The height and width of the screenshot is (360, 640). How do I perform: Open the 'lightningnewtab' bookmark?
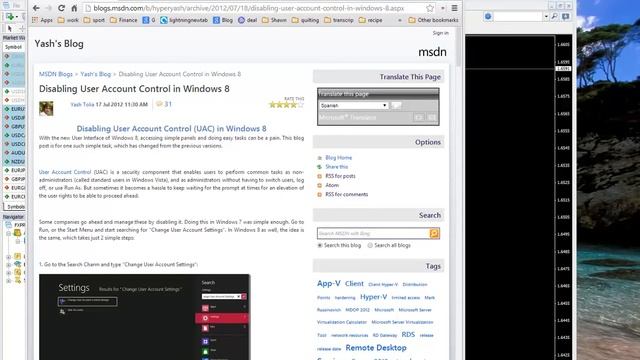click(x=184, y=20)
